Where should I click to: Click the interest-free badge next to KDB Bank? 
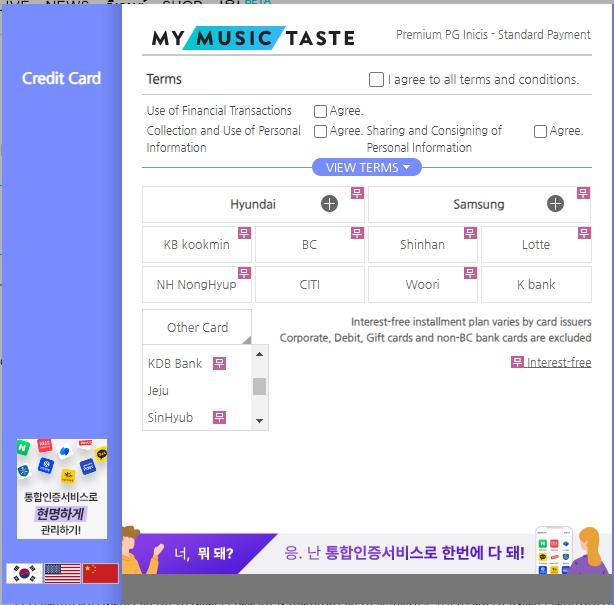coord(219,363)
